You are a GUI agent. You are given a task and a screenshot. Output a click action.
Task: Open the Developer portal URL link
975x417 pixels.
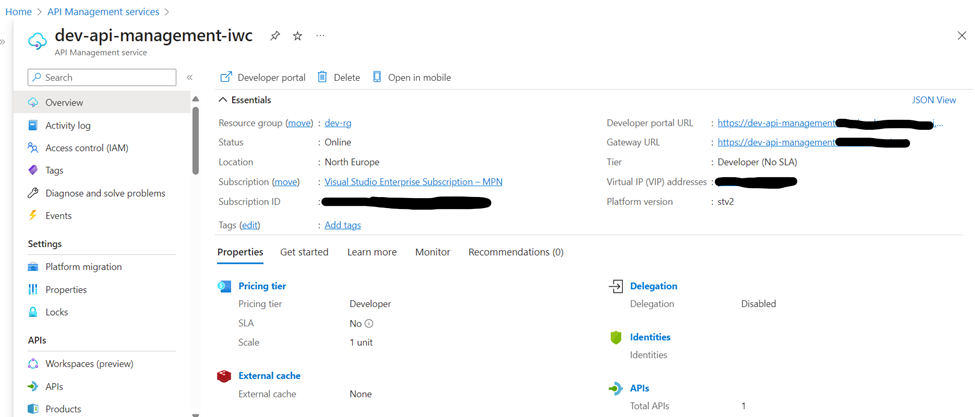coord(830,123)
